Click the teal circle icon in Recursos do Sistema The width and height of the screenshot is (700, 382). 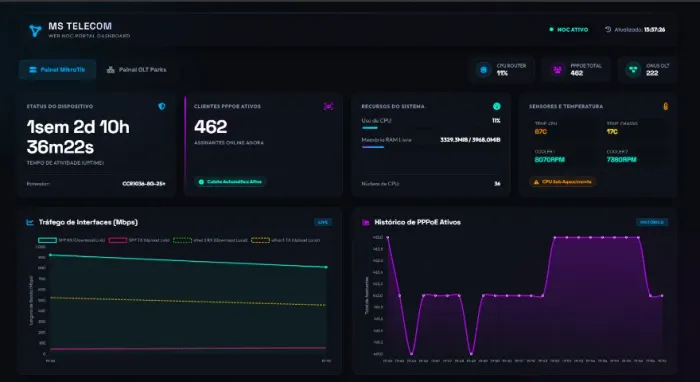coord(496,106)
